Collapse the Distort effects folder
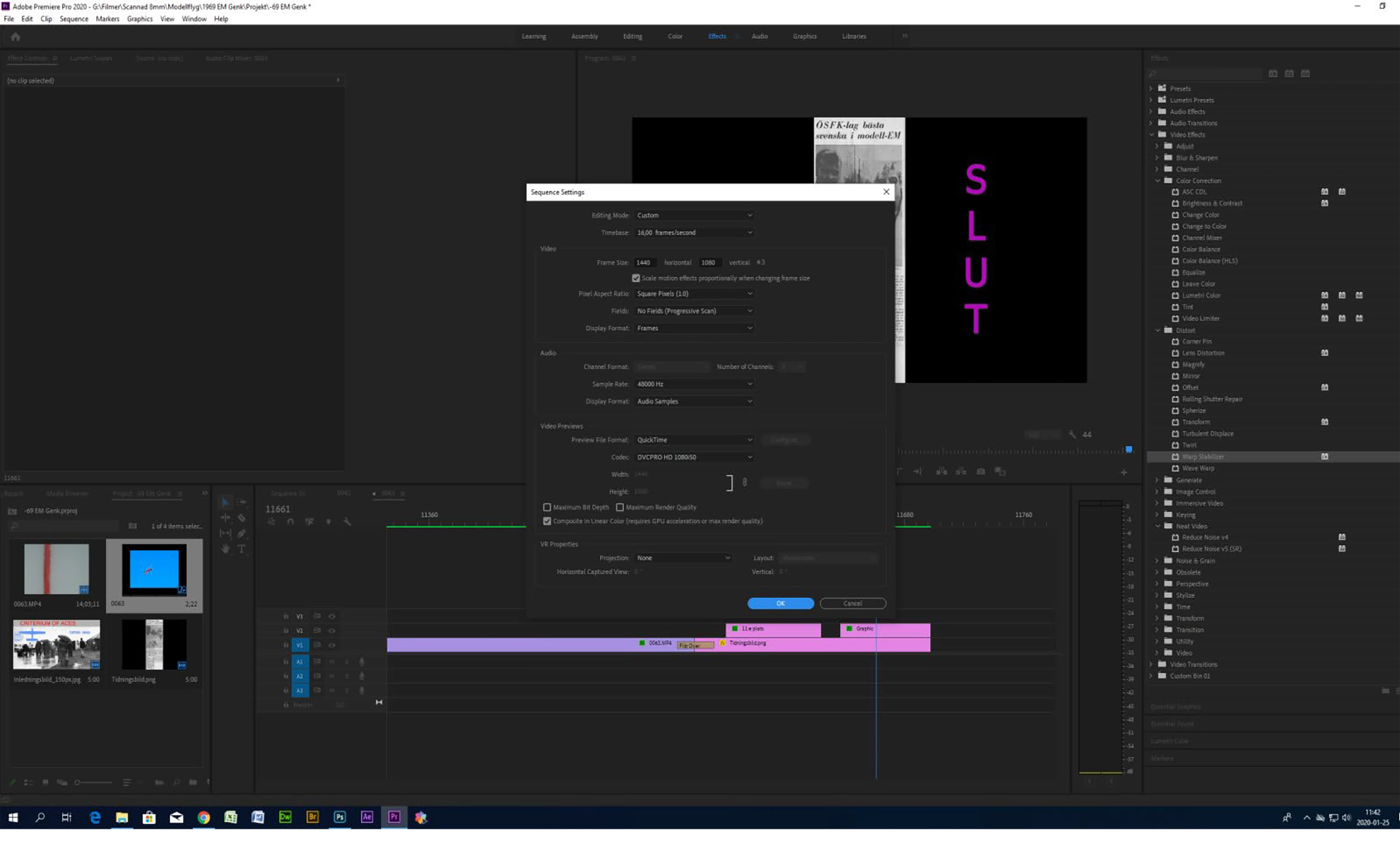This screenshot has height=844, width=1400. tap(1157, 330)
